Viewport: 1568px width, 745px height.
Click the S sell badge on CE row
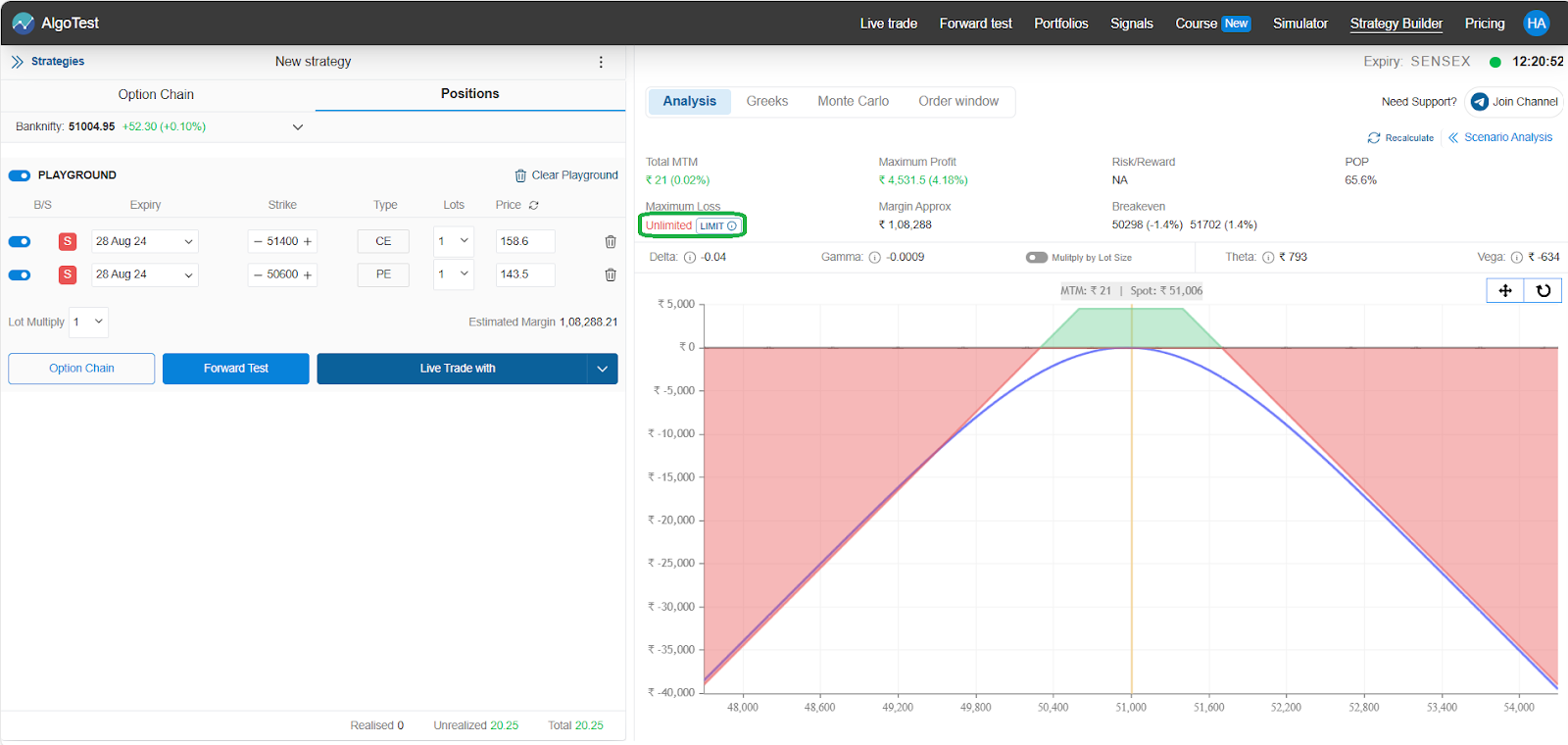[68, 241]
